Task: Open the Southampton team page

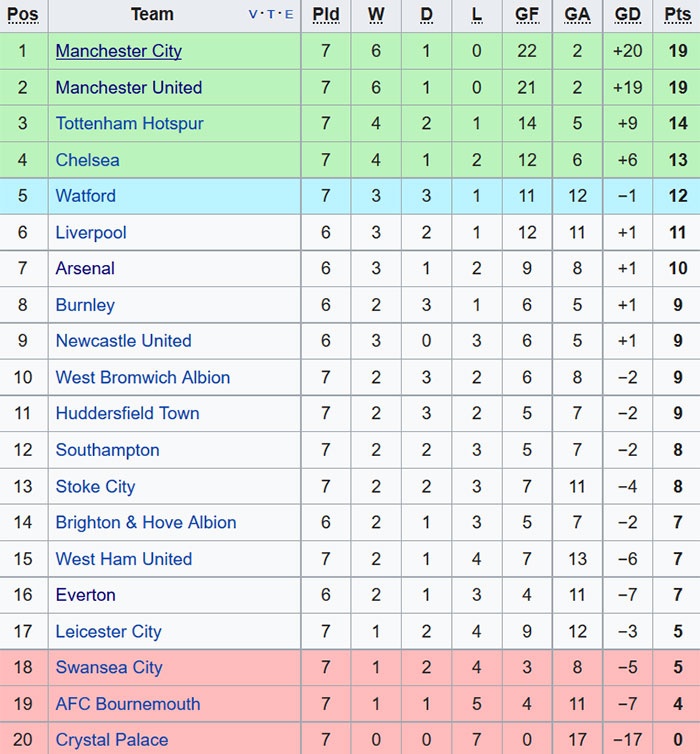Action: point(107,450)
